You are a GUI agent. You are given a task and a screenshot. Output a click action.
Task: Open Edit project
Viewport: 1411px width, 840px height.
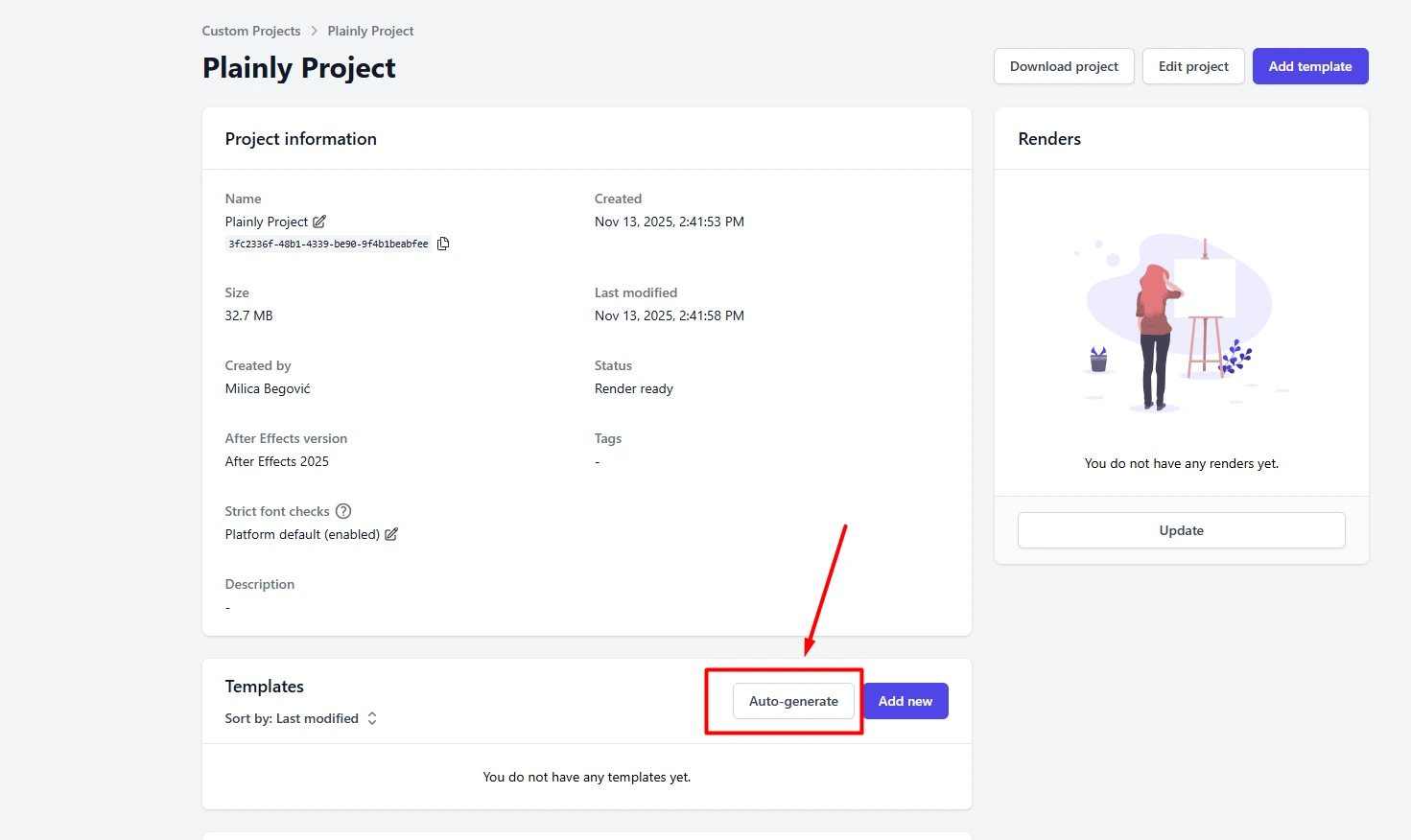coord(1193,66)
